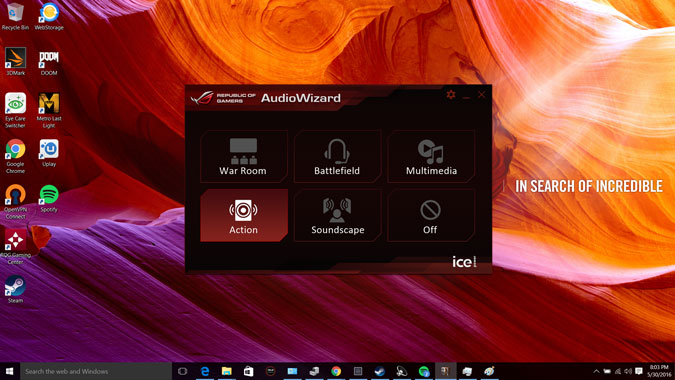Open Google Chrome desktop shortcut
This screenshot has width=675, height=380.
pos(15,156)
